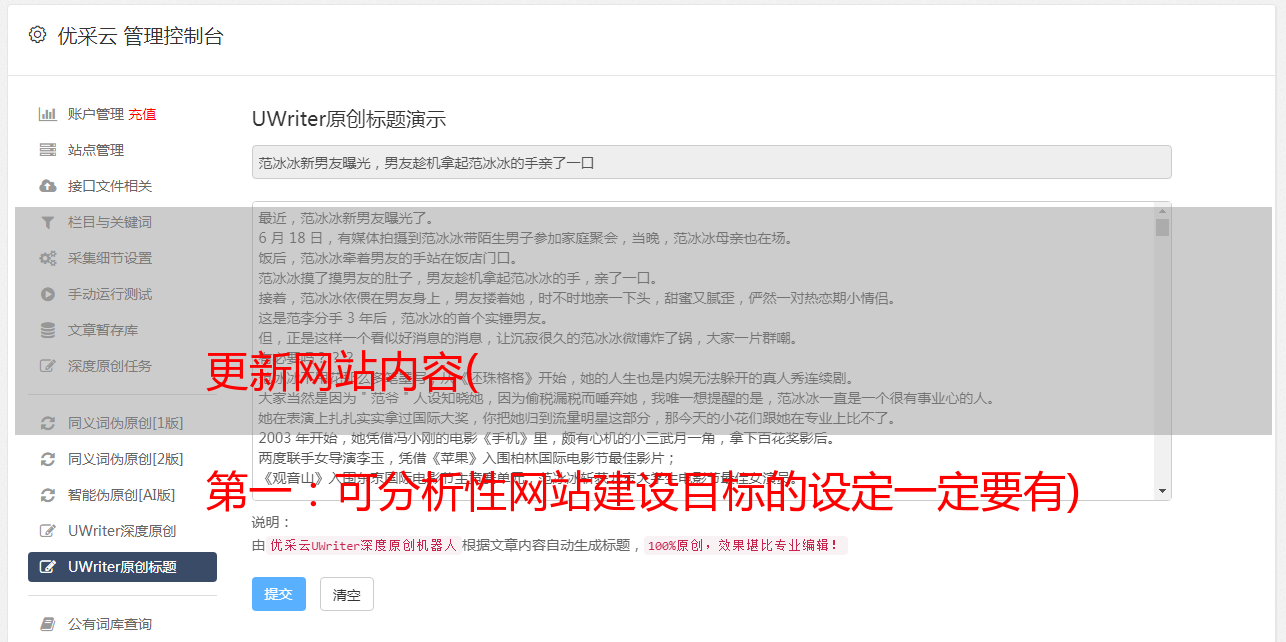Click the refresh icon beside 智能伪原创[AI版]
Viewport: 1286px width, 642px height.
coord(47,495)
